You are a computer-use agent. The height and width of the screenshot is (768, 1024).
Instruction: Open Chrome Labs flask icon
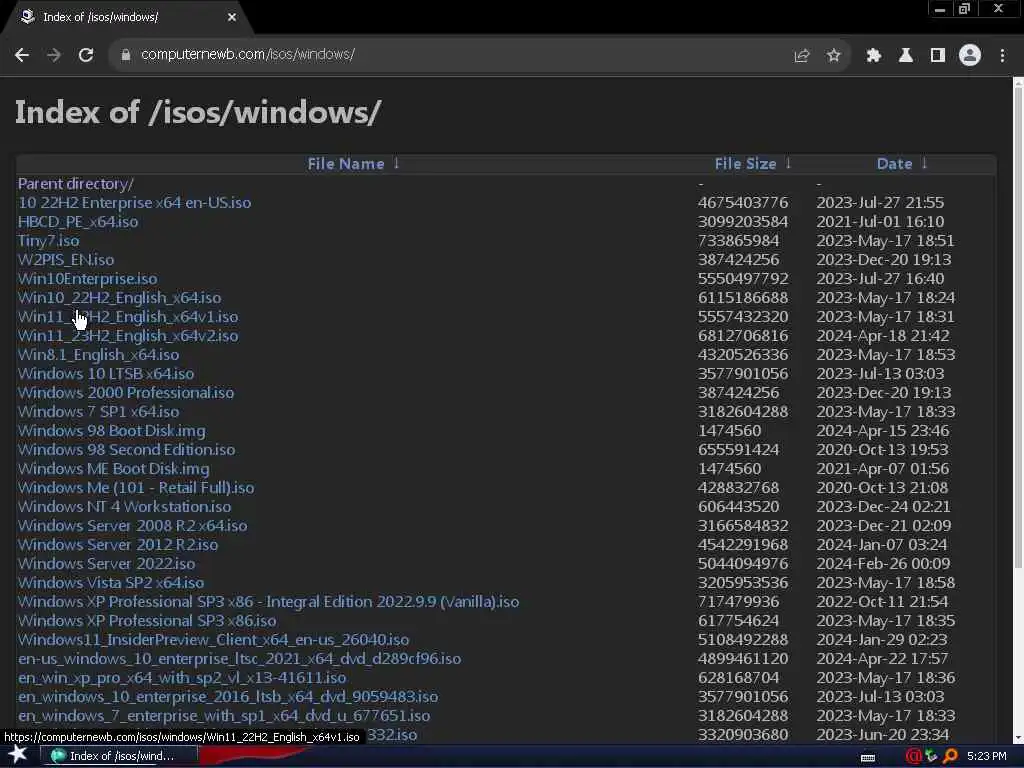[x=906, y=56]
